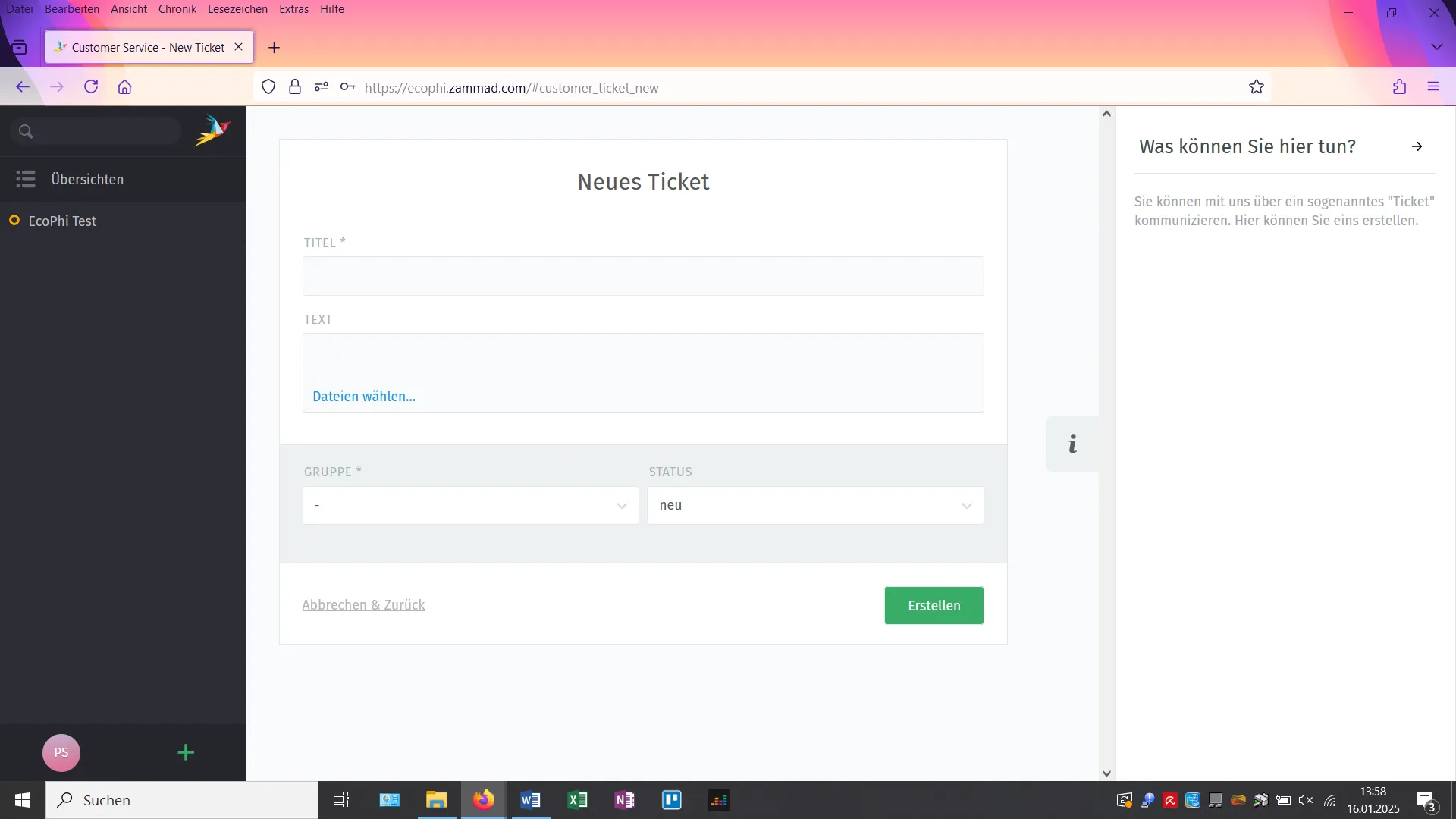Select the Customer Service - New Ticket tab
Image resolution: width=1456 pixels, height=819 pixels.
[140, 46]
